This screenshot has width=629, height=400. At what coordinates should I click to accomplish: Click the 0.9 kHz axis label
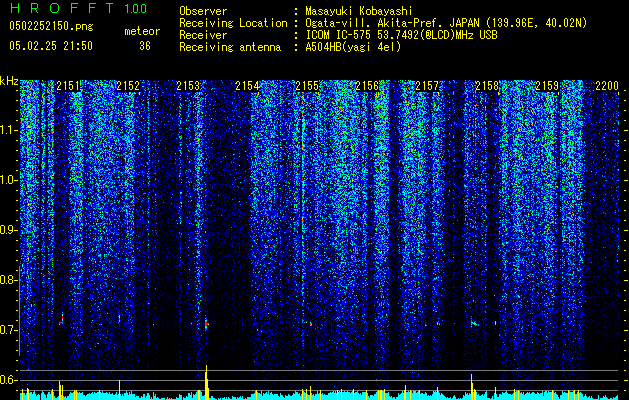coord(8,230)
